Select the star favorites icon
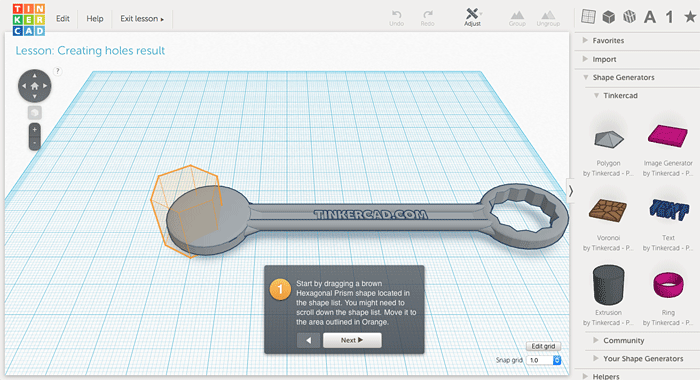The width and height of the screenshot is (700, 380). pyautogui.click(x=690, y=17)
